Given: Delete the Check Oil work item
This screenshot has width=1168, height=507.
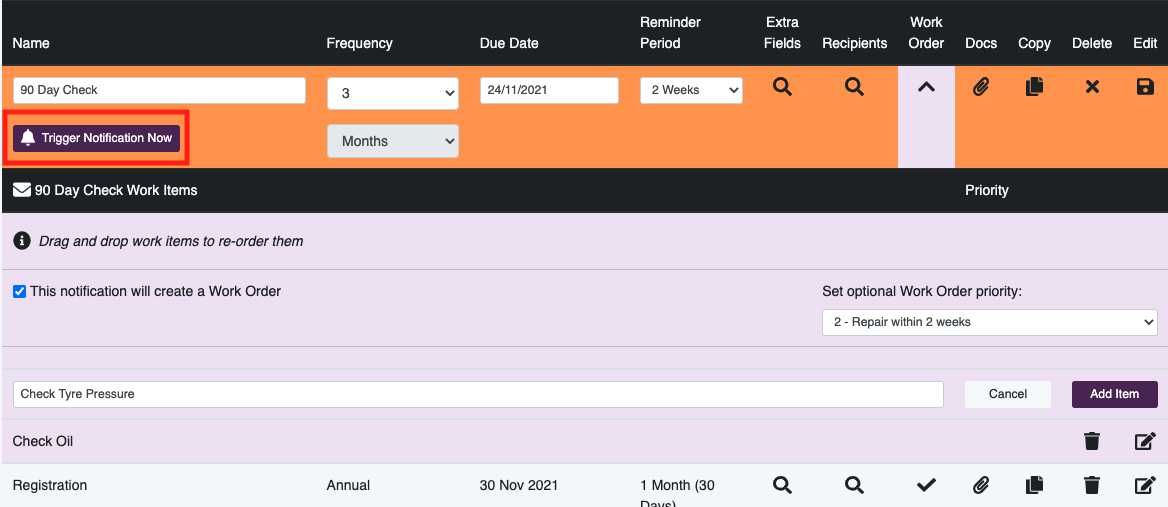Looking at the screenshot, I should click(1092, 441).
